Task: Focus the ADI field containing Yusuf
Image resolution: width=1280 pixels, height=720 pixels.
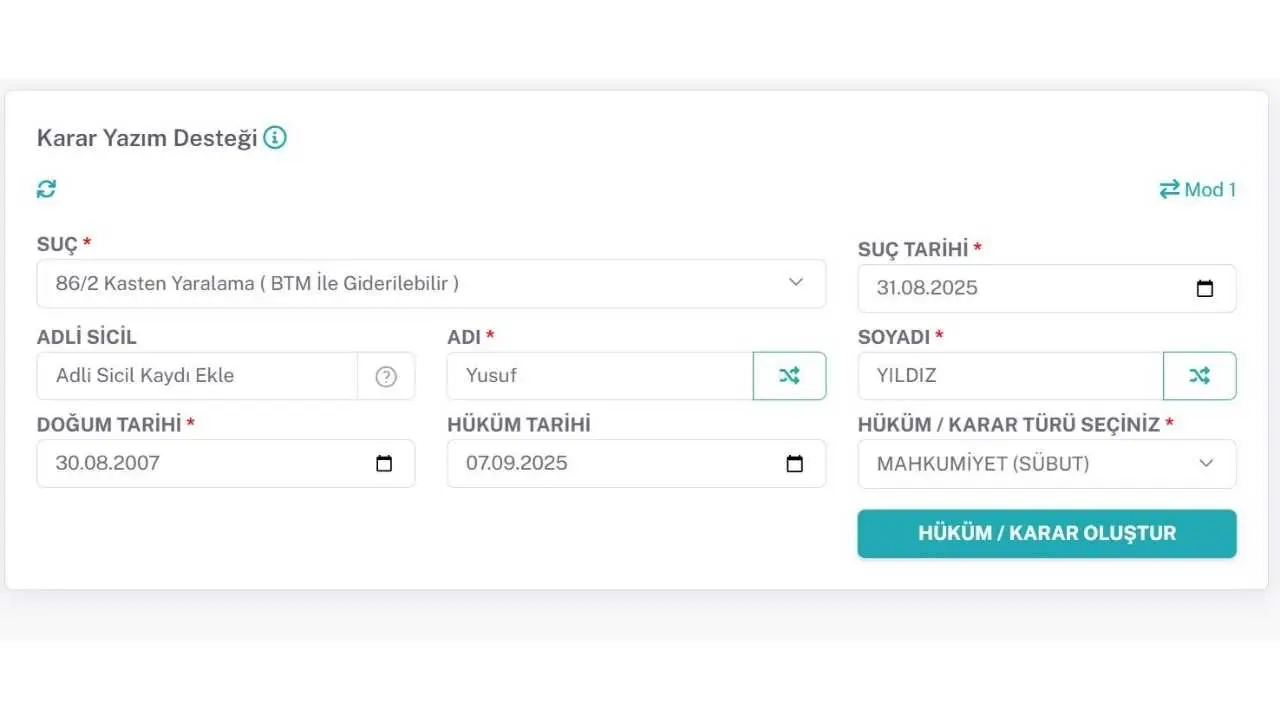Action: [x=599, y=376]
